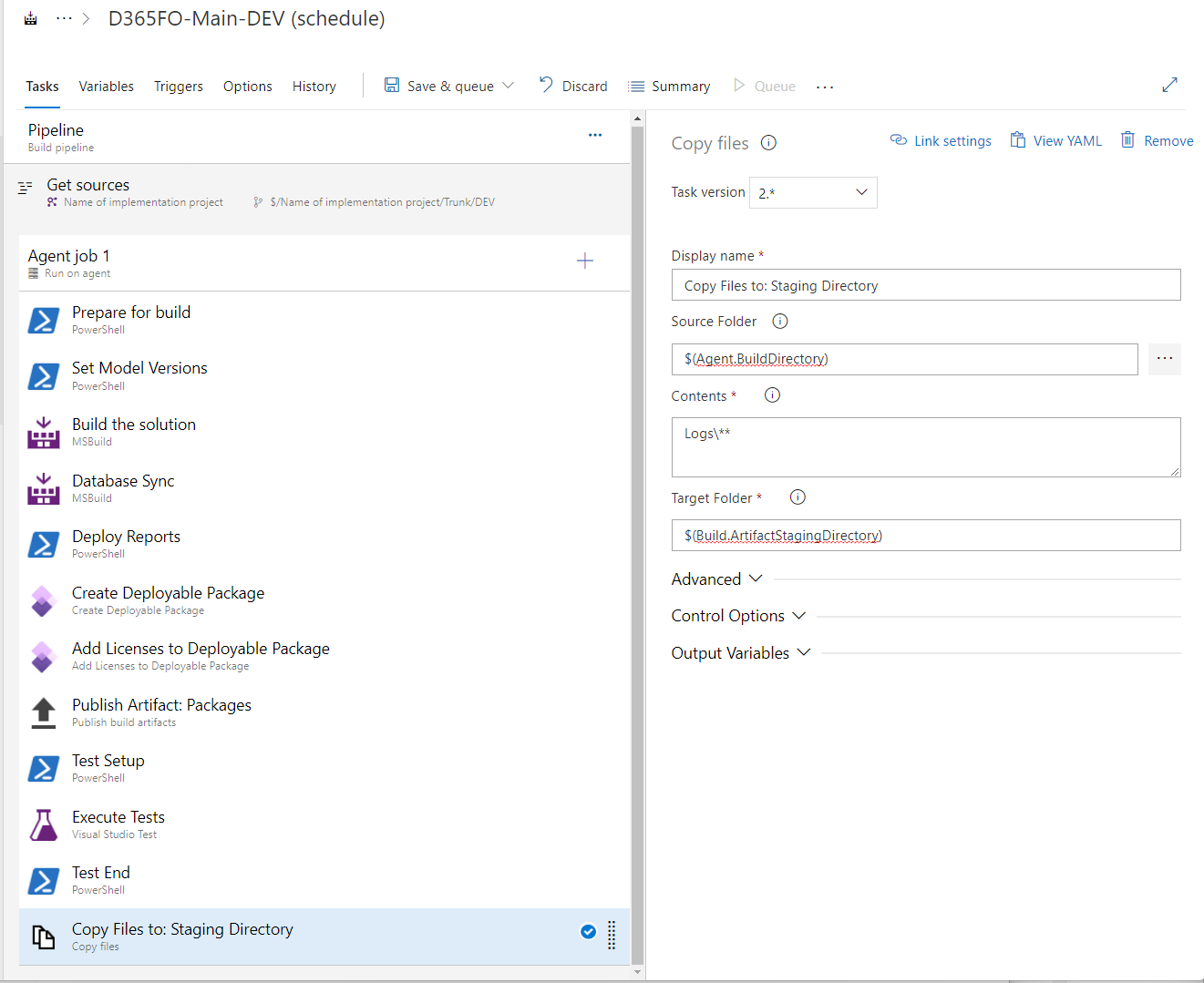Screen dimensions: 1204x983
Task: Open the Triggers tab
Action: tap(179, 86)
